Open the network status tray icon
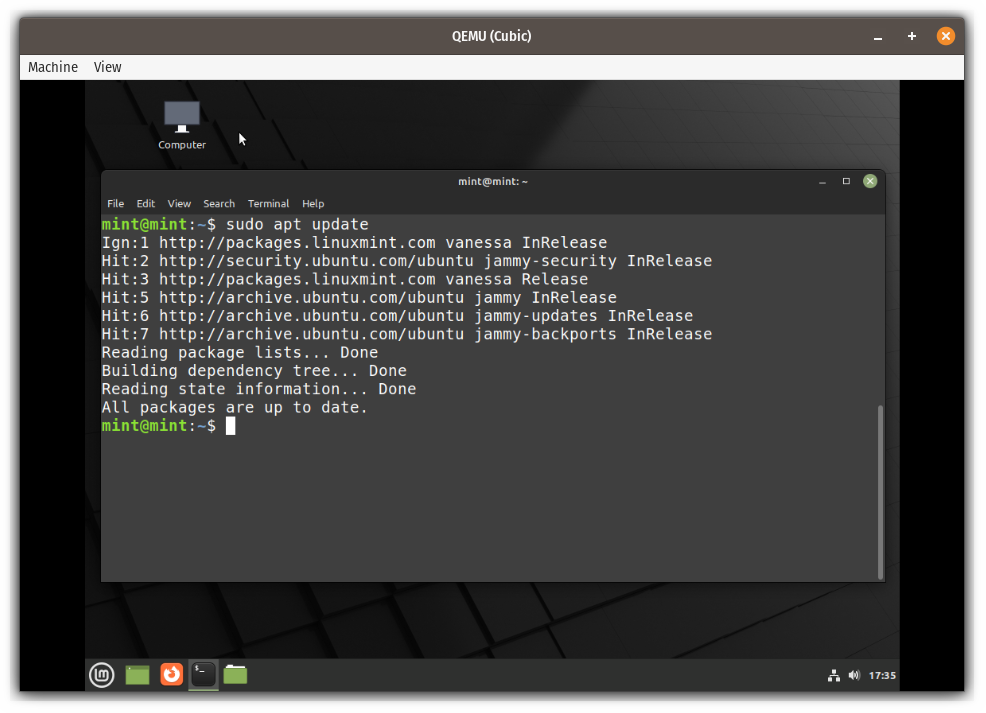 click(x=834, y=675)
